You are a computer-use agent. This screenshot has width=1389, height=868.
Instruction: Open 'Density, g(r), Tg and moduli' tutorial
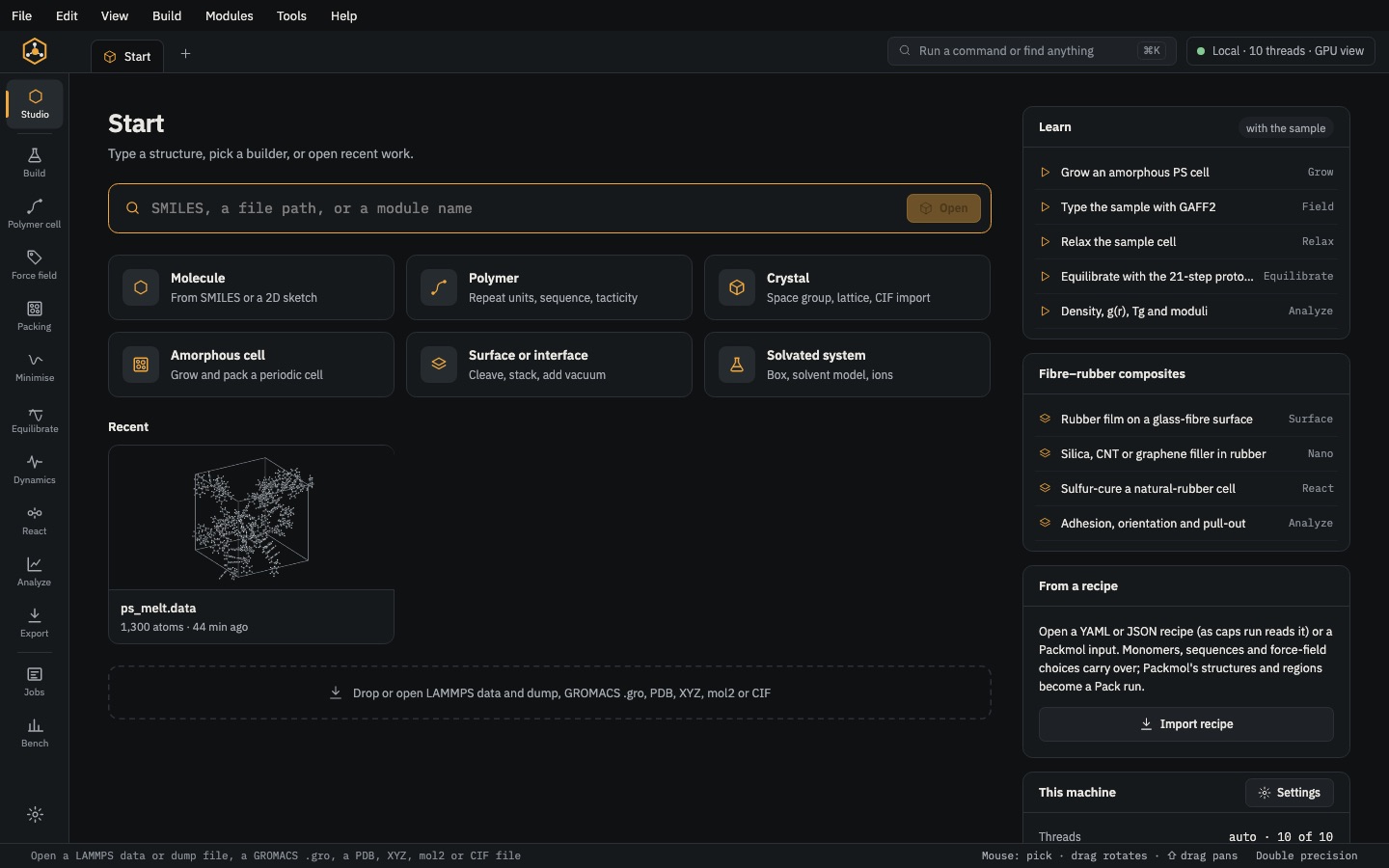coord(1185,312)
